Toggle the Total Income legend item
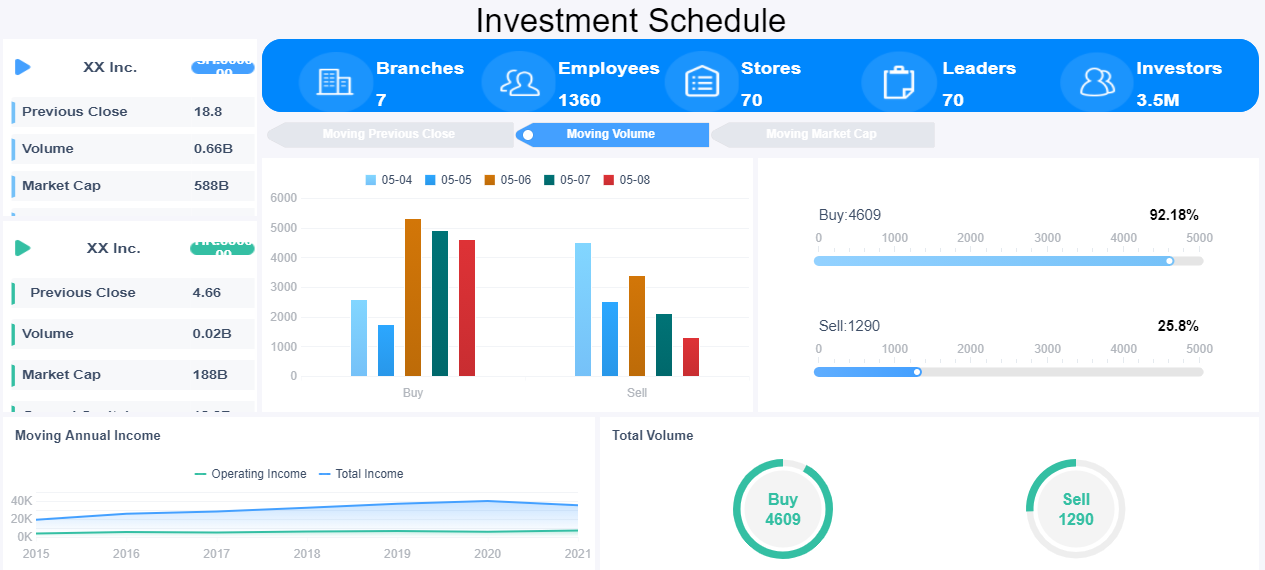The image size is (1265, 570). 361,474
